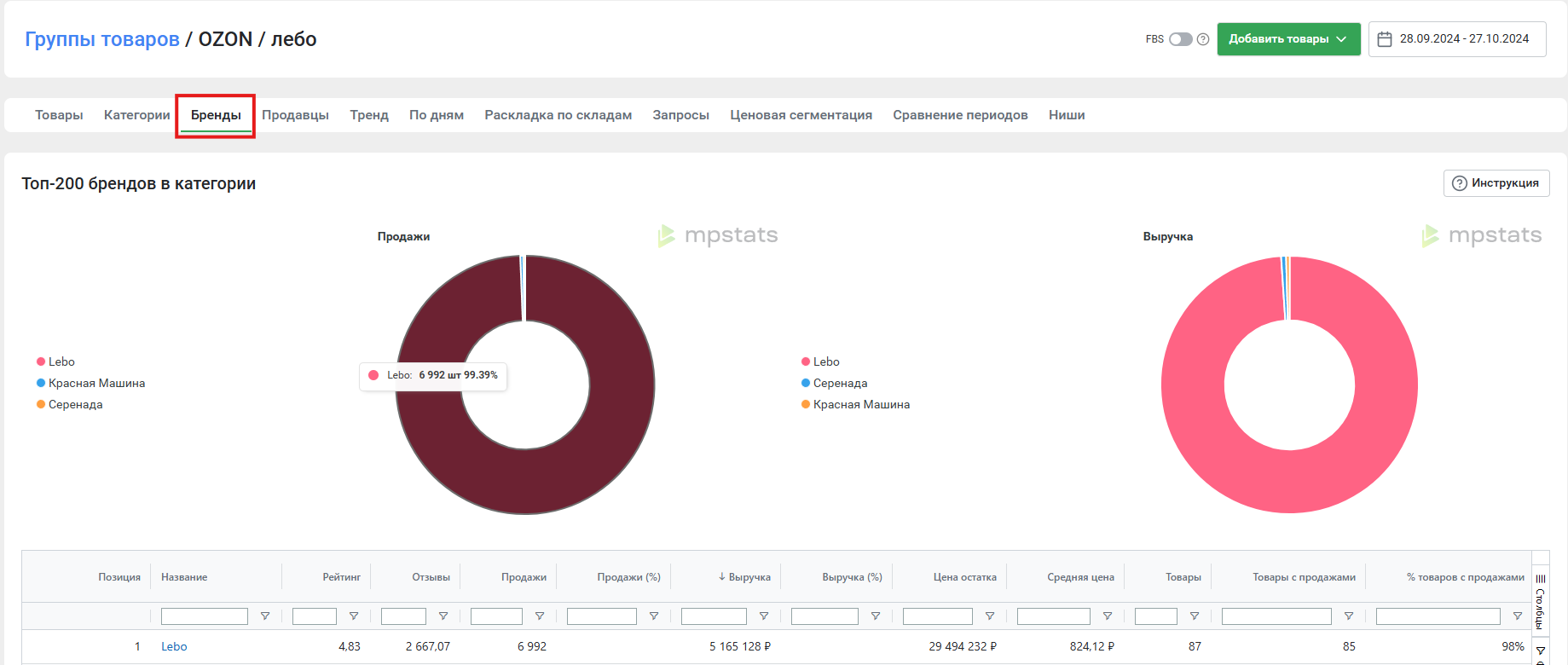Open the По дням tab
This screenshot has height=665, width=1568.
point(437,115)
